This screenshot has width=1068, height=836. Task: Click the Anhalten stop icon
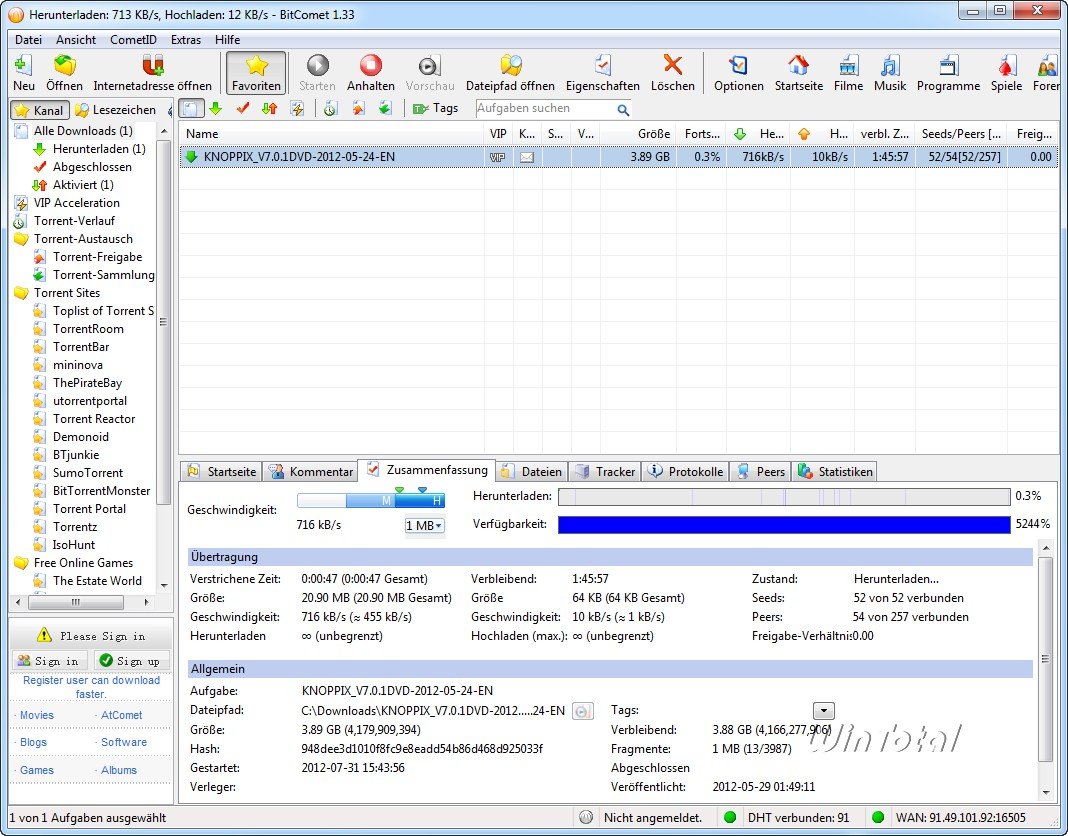coord(370,66)
